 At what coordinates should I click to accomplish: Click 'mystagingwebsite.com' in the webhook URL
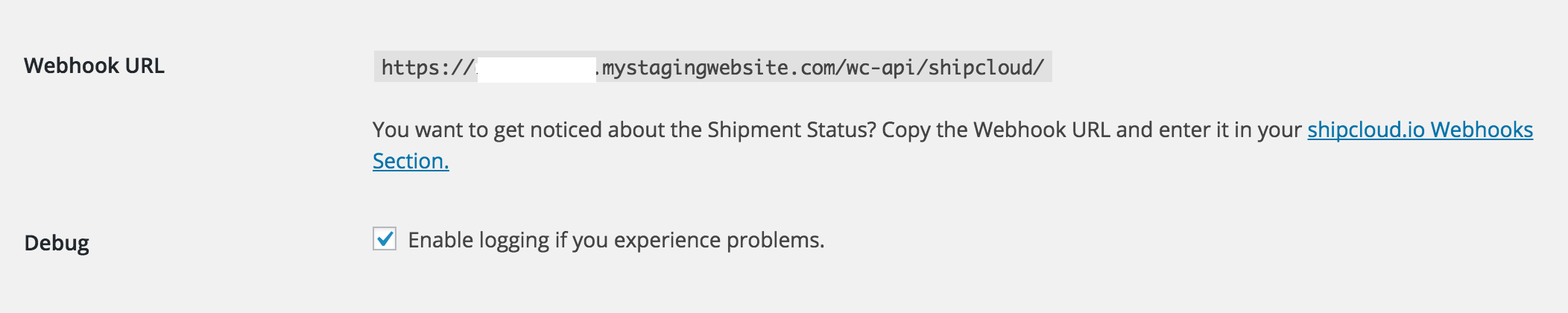coord(719,68)
